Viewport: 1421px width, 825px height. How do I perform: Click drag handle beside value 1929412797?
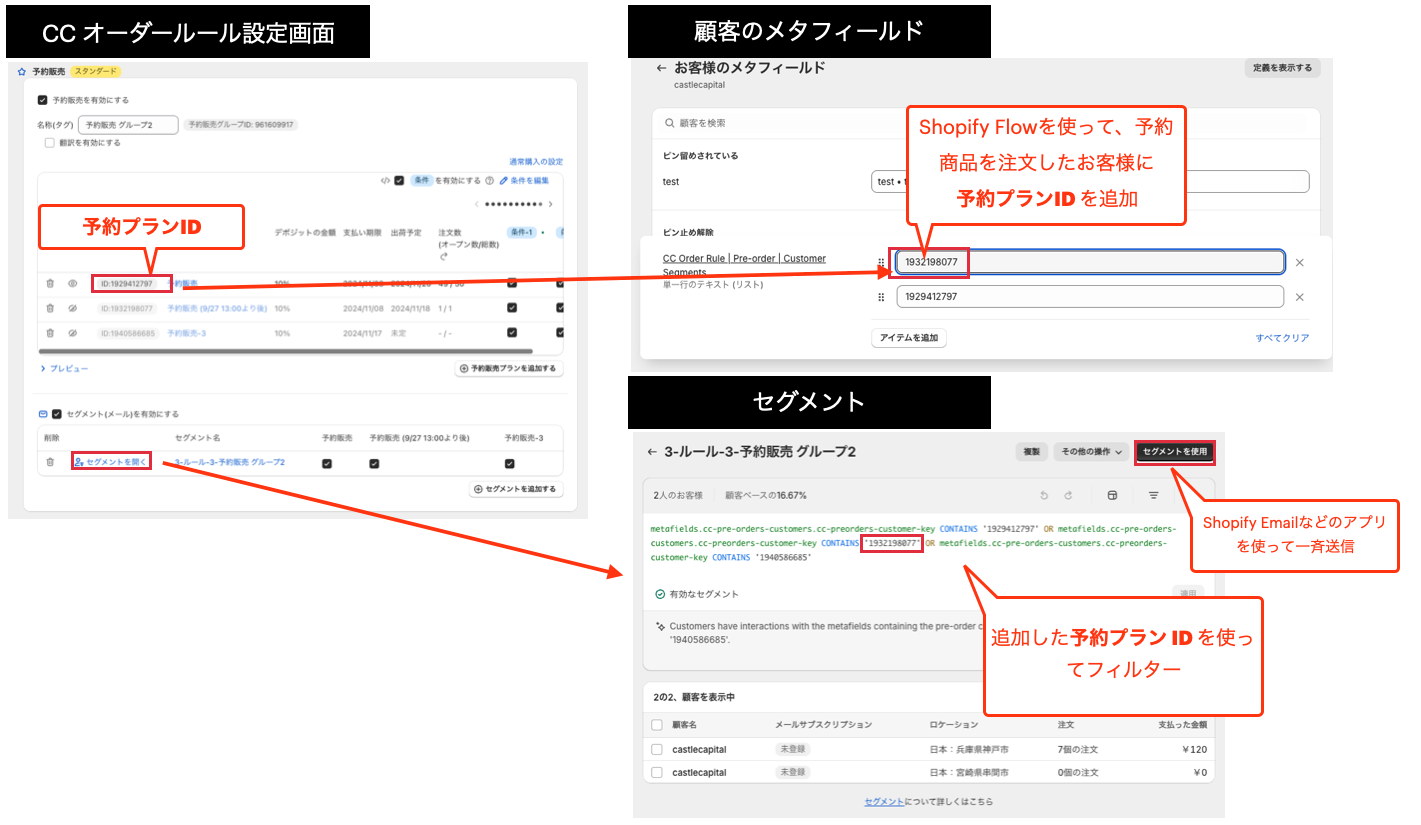click(x=881, y=297)
